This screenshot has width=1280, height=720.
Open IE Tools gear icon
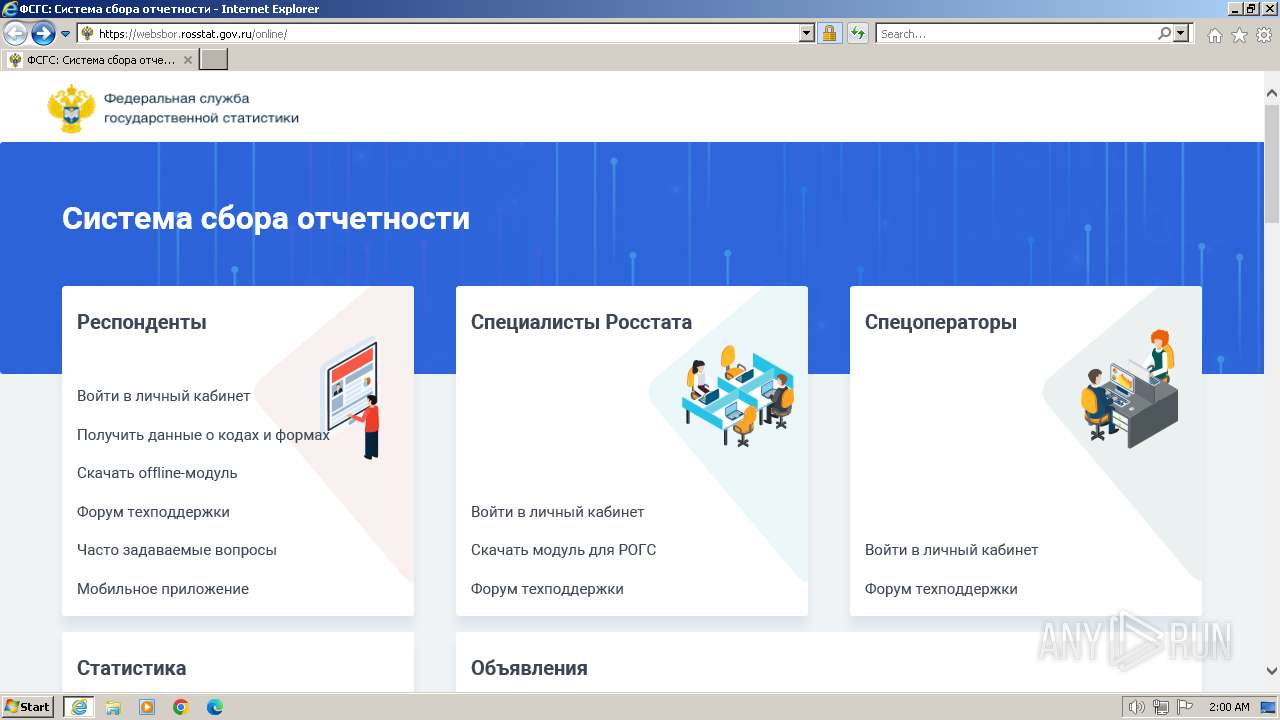pyautogui.click(x=1264, y=35)
